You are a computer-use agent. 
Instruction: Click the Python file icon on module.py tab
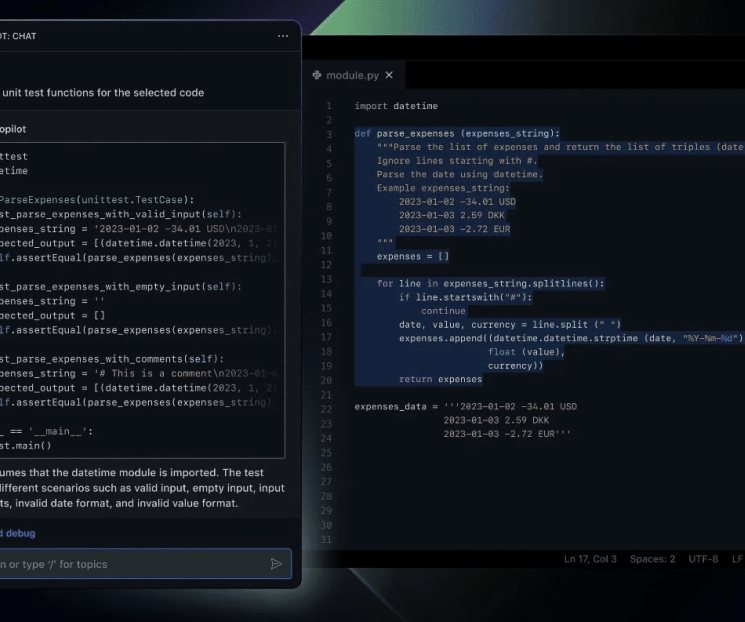[316, 75]
